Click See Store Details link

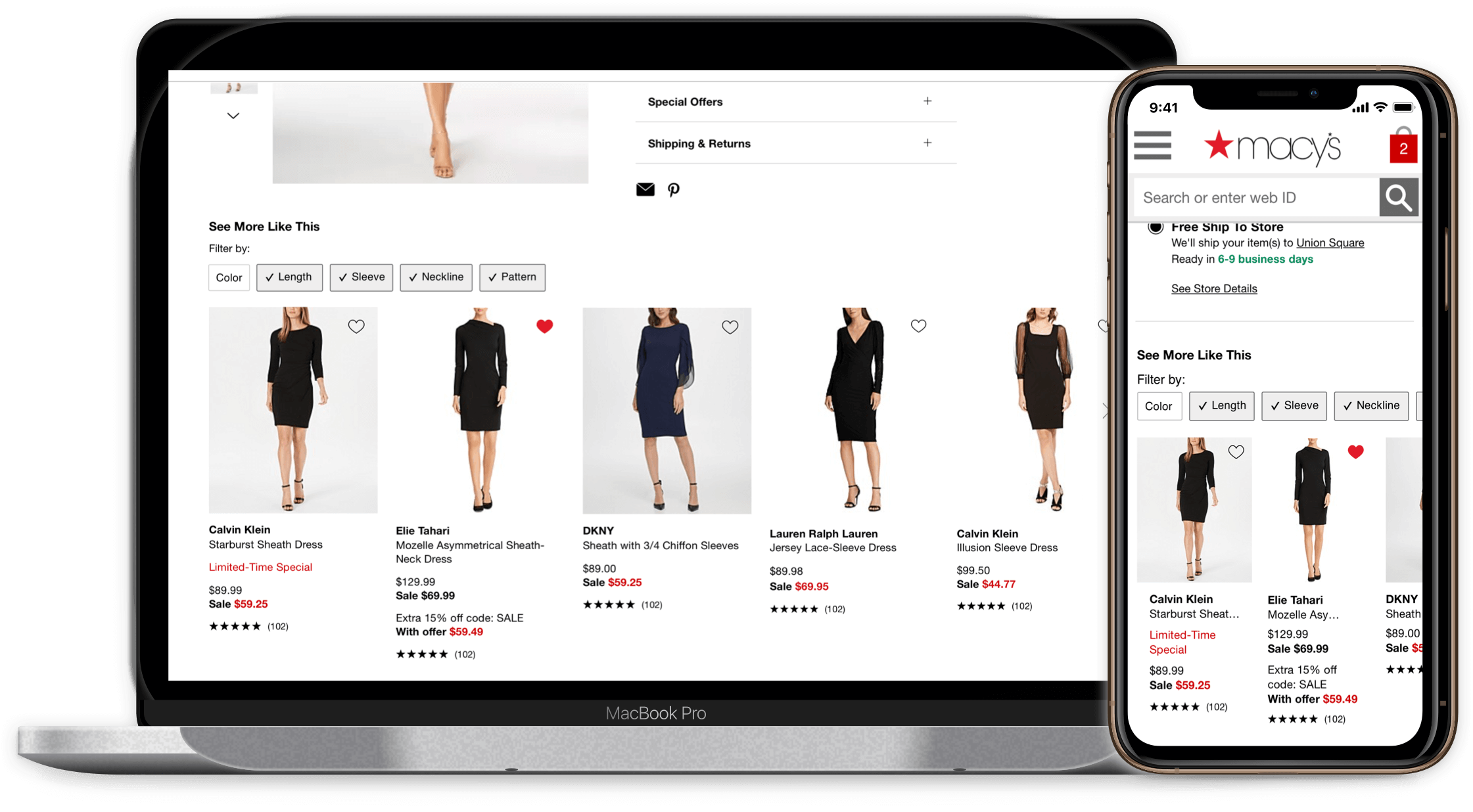click(1214, 288)
